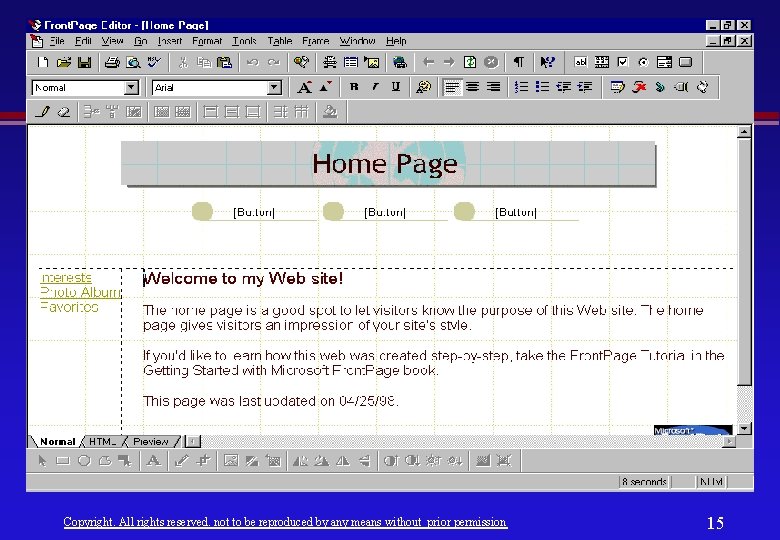Expand the Arial font dropdown
The image size is (780, 540).
(x=275, y=88)
